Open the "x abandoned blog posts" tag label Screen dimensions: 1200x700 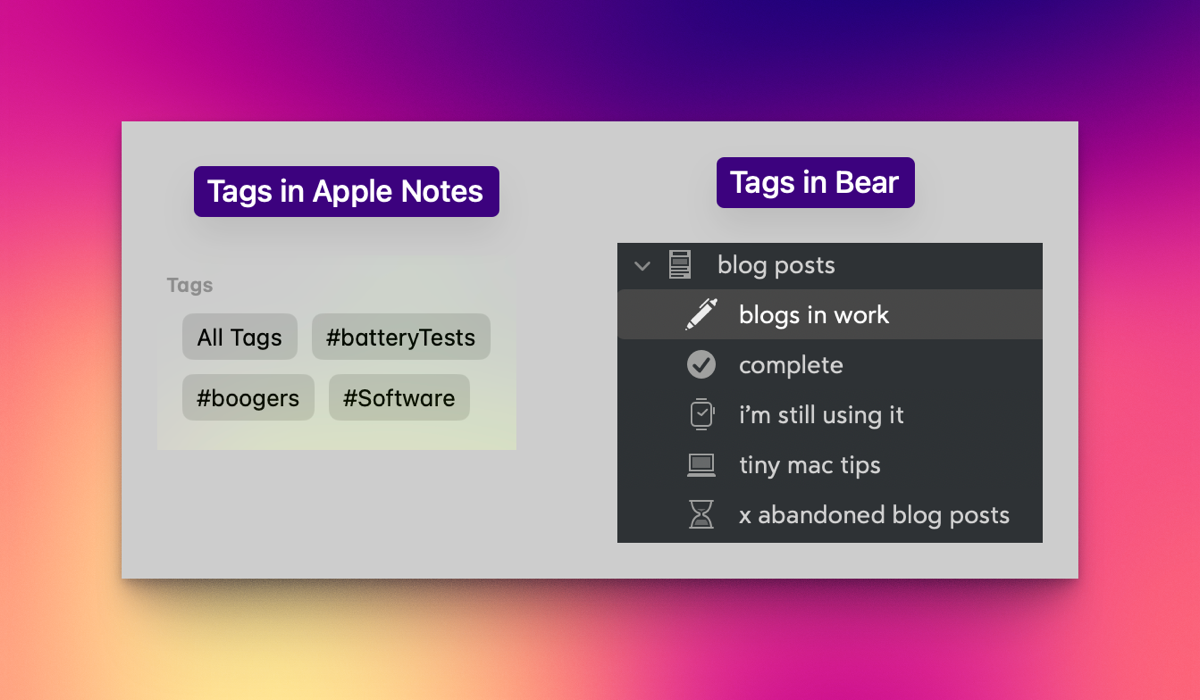(873, 515)
